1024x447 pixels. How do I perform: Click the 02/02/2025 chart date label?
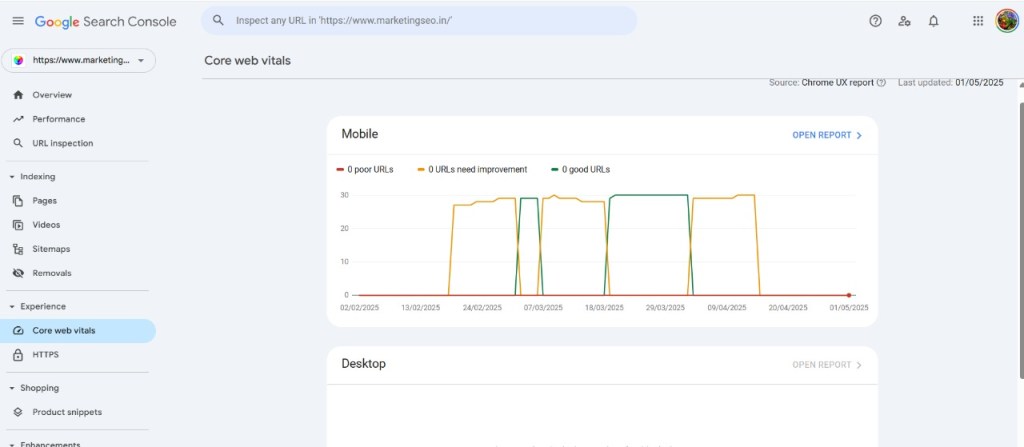point(359,308)
